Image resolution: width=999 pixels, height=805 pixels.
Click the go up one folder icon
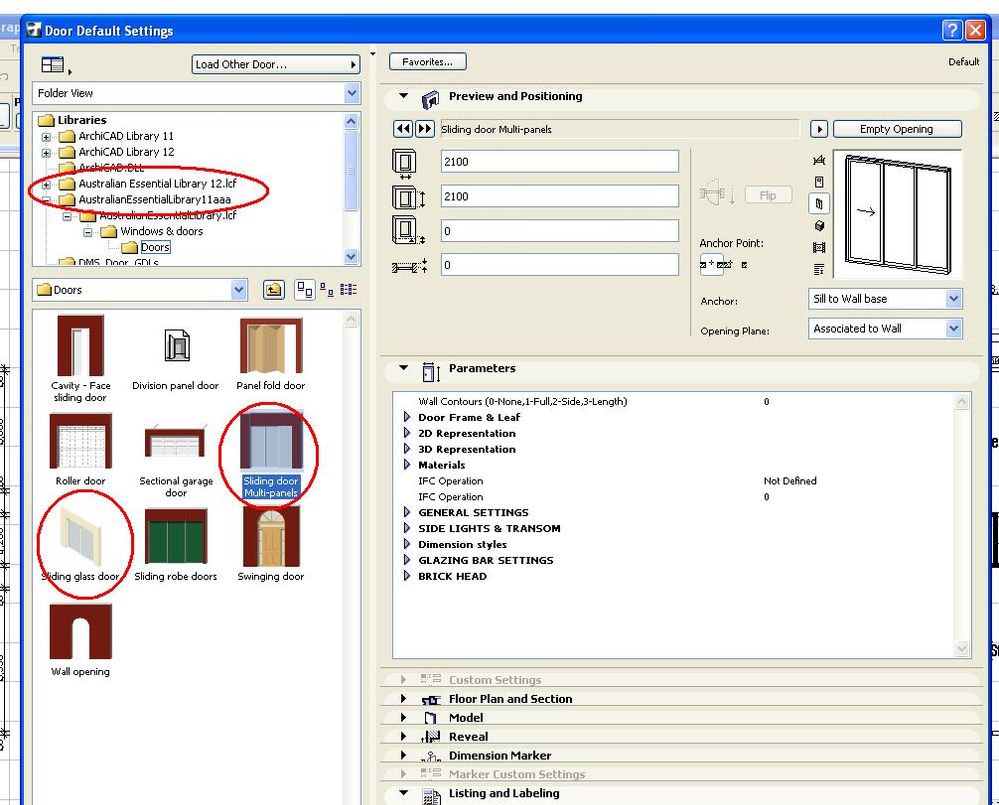(x=273, y=290)
